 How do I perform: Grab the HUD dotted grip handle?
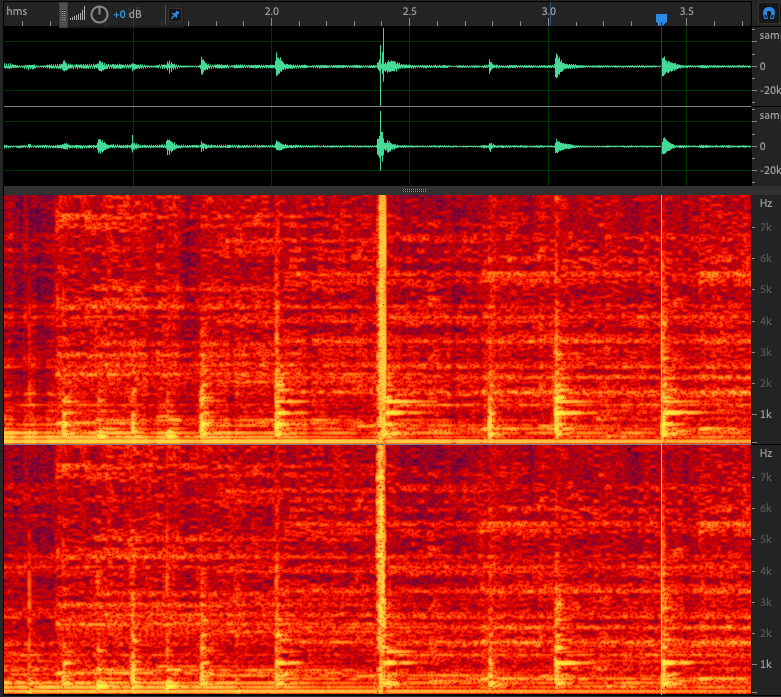(64, 14)
